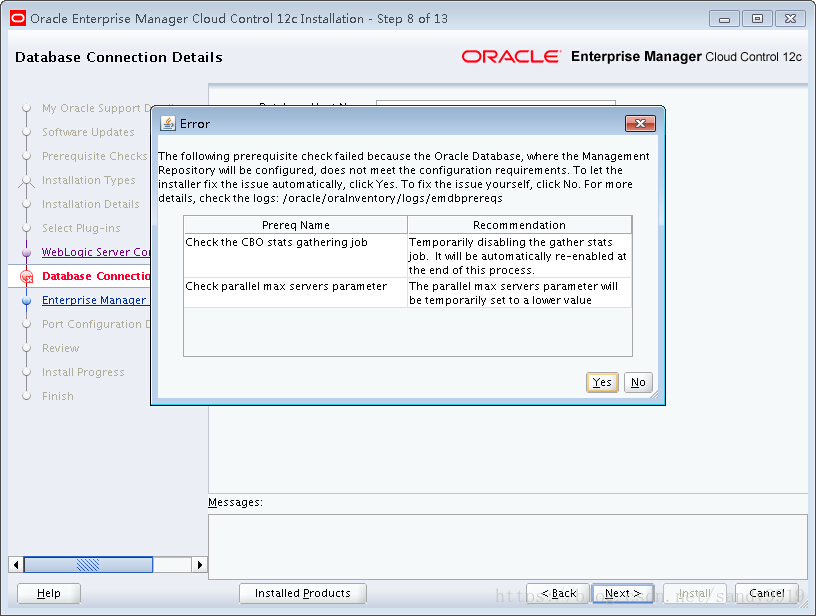Maximize the installer window
This screenshot has height=616, width=816.
pos(757,19)
